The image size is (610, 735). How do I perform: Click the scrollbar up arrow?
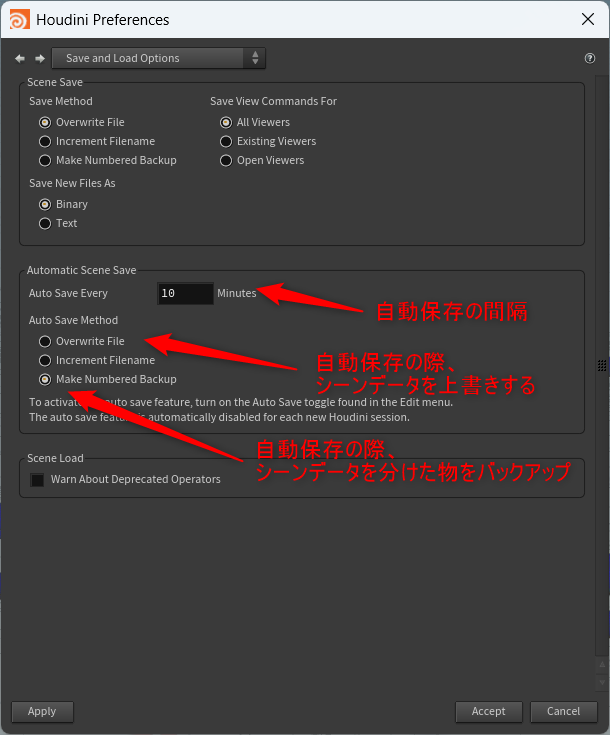coord(602,665)
